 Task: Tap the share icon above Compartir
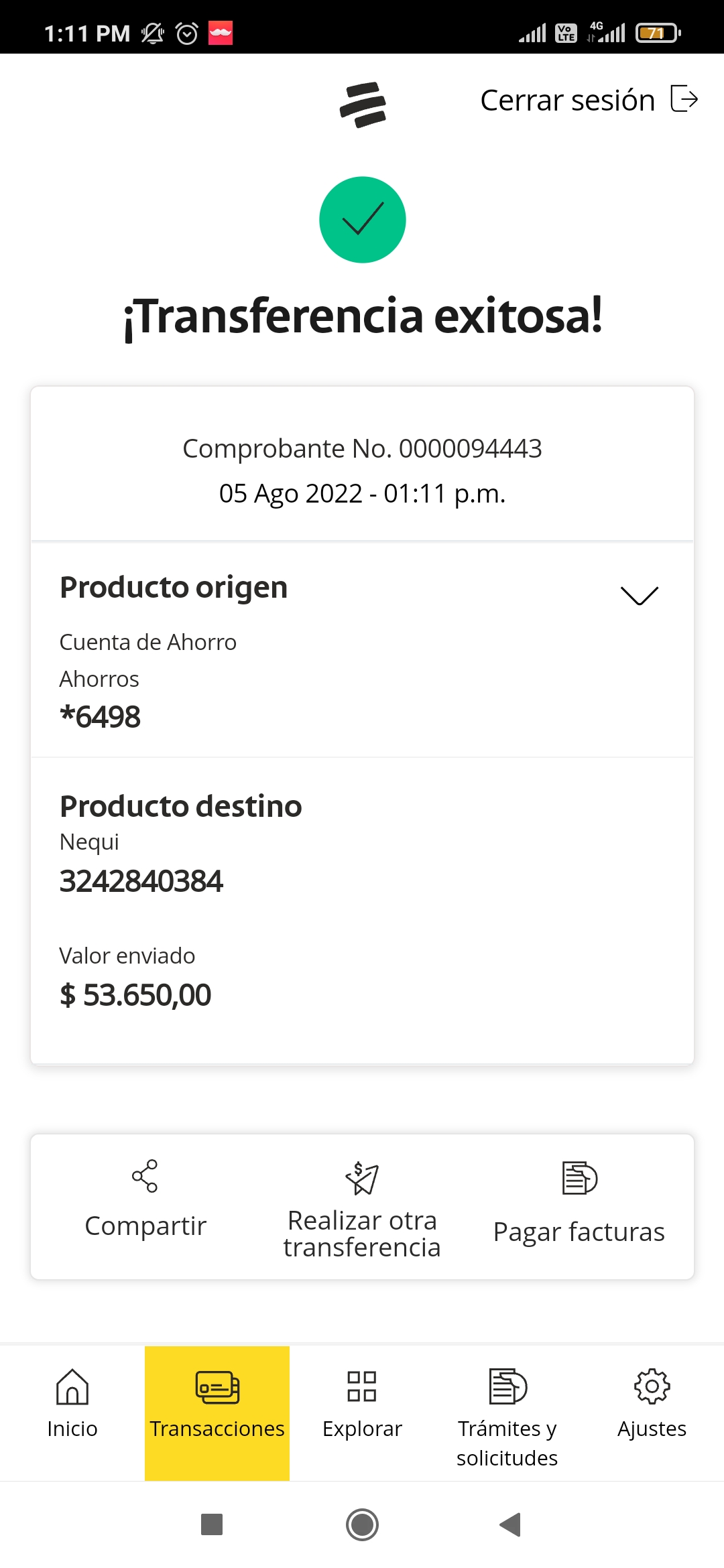tap(145, 1176)
